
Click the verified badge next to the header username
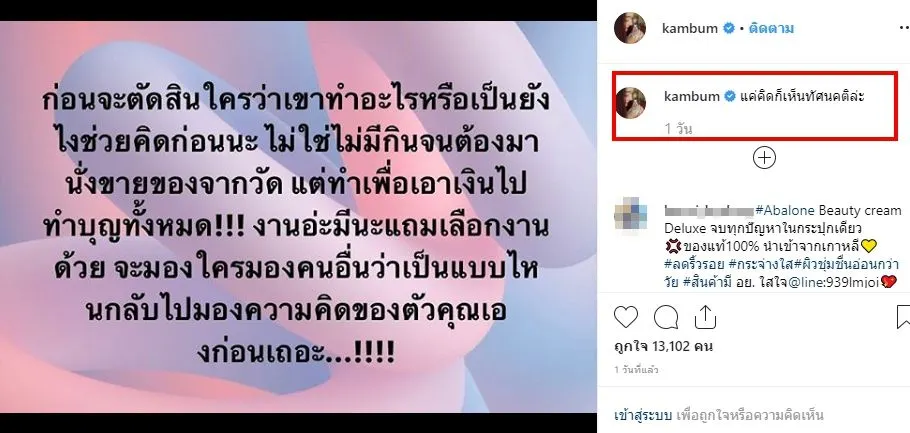[729, 28]
